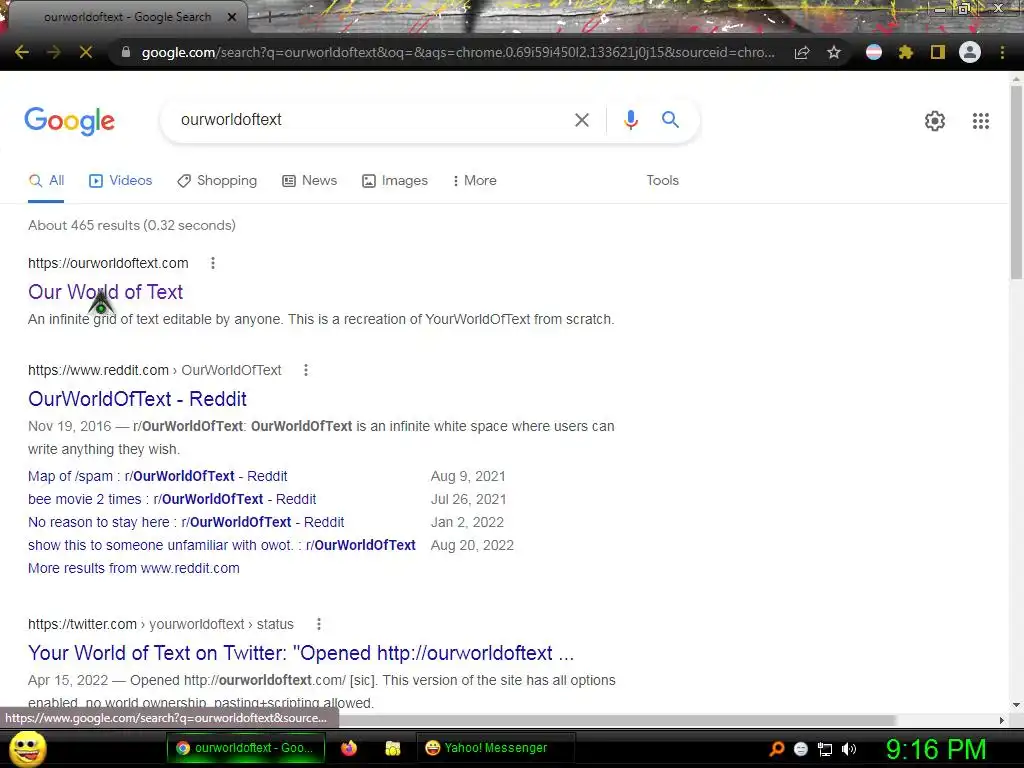Click the scroll right arrow
Screen dimensions: 1024x768
1002,720
